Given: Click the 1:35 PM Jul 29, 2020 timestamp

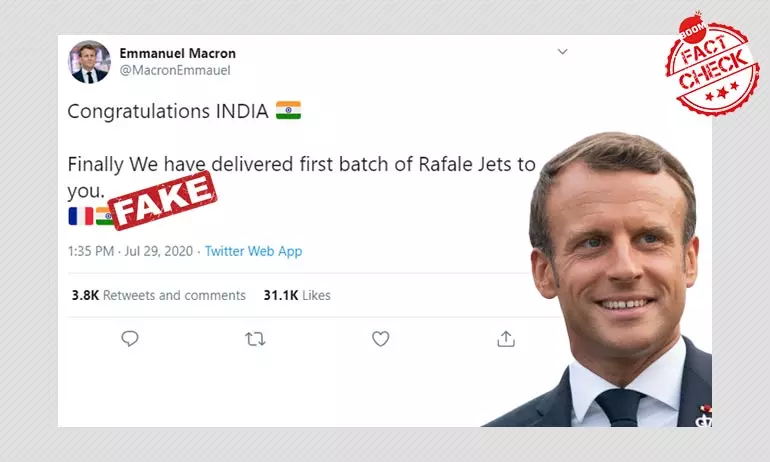Looking at the screenshot, I should (x=130, y=251).
